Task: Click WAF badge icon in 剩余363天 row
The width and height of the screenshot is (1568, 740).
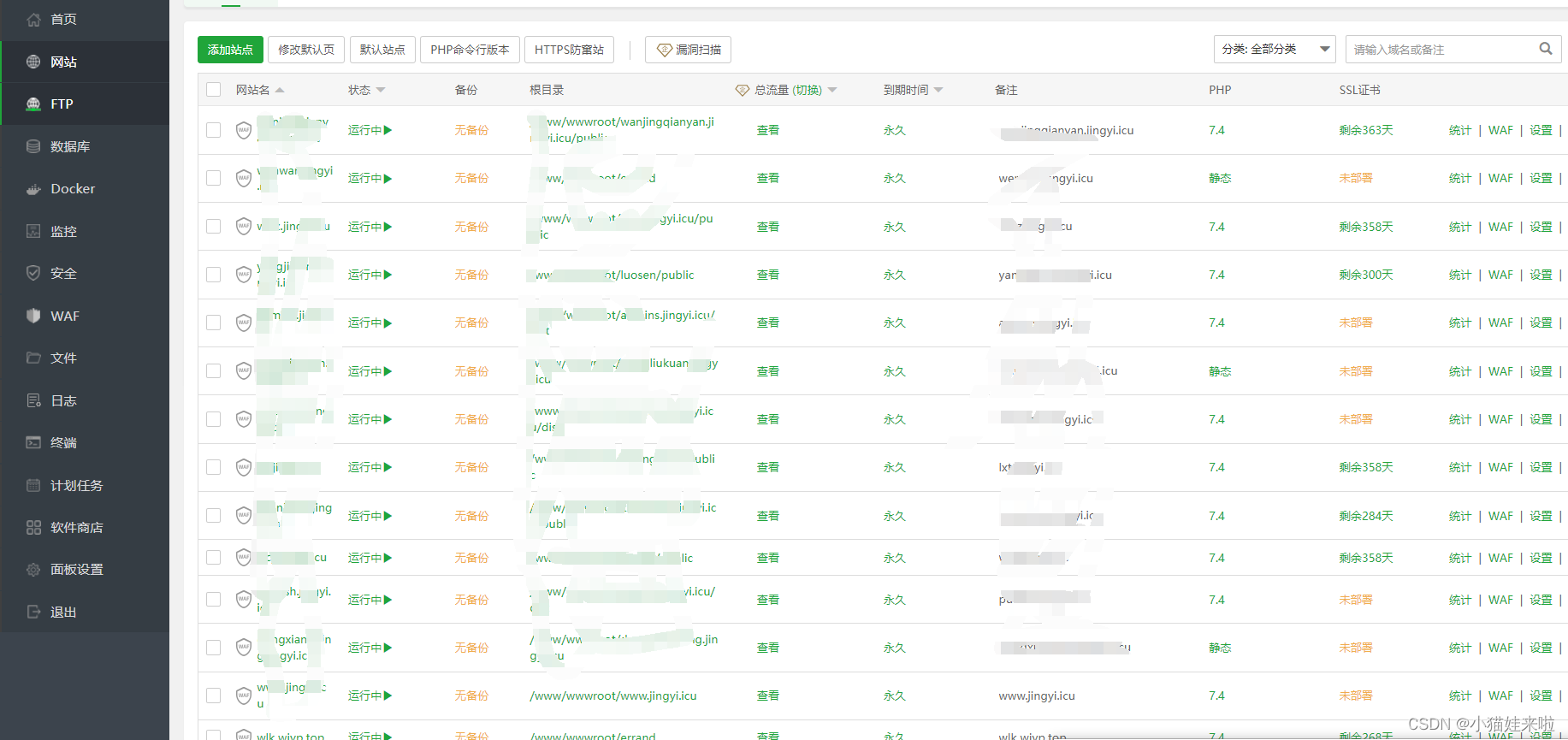Action: pyautogui.click(x=244, y=130)
